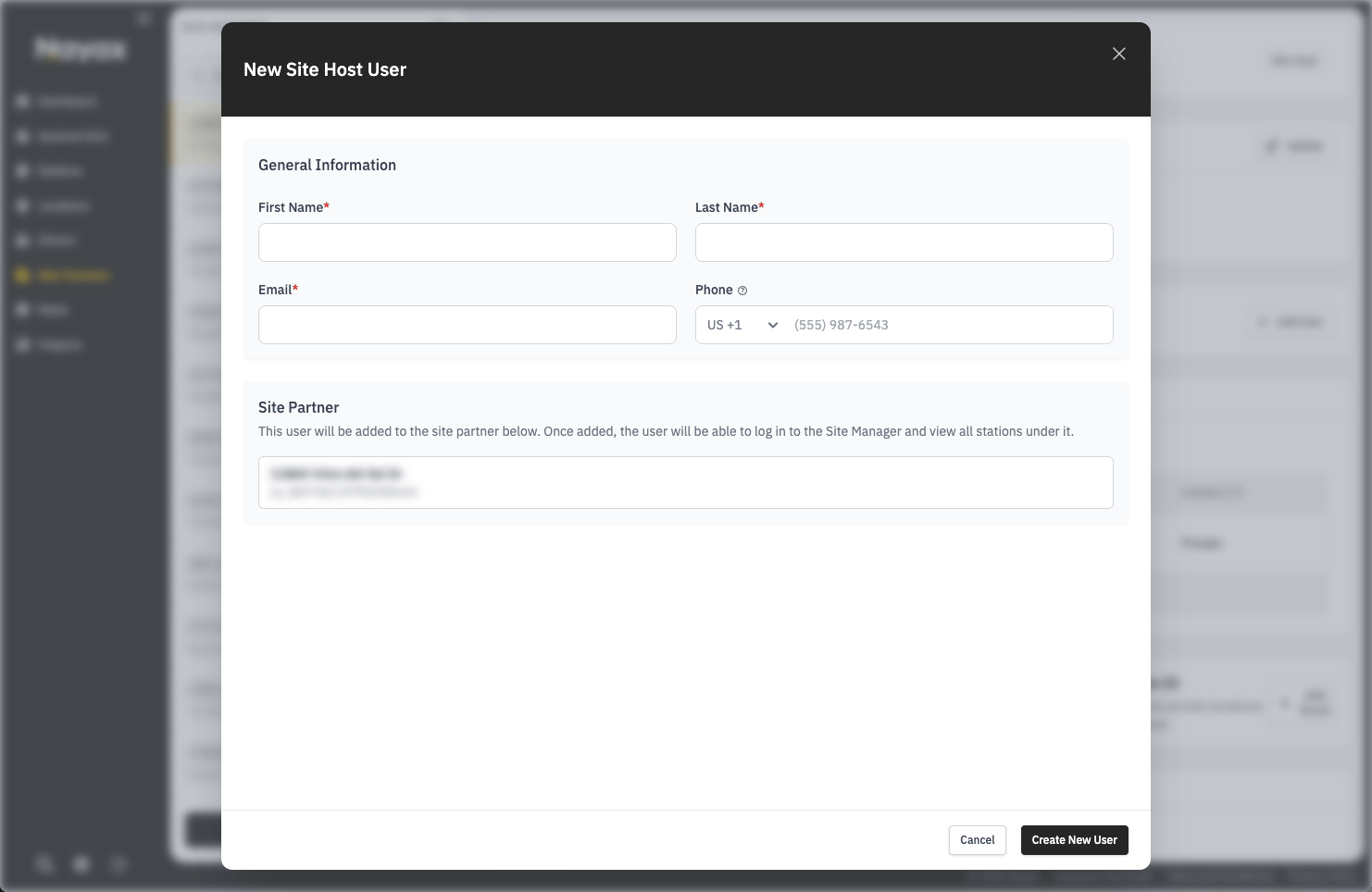Click the "Last Name" field label
1372x892 pixels.
coord(730,207)
